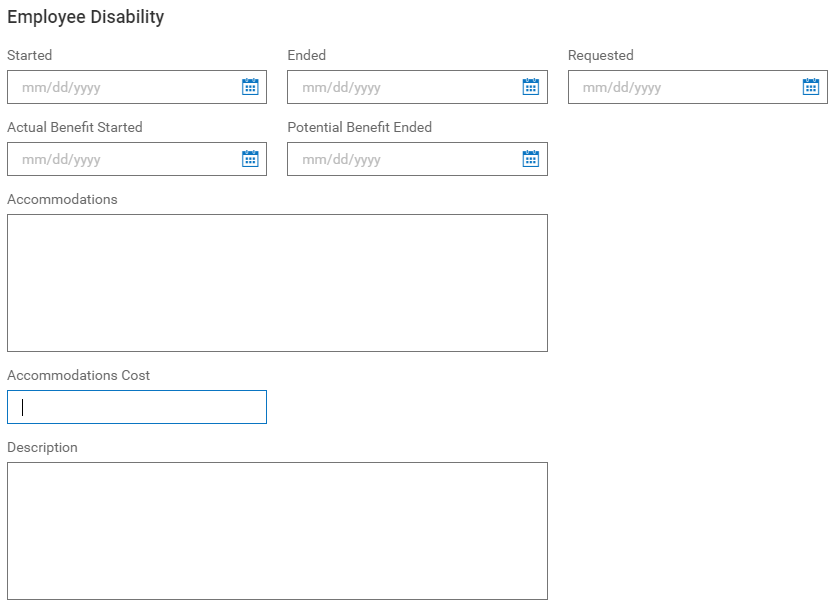The height and width of the screenshot is (603, 830).
Task: Click the Requested field label
Action: click(x=600, y=56)
